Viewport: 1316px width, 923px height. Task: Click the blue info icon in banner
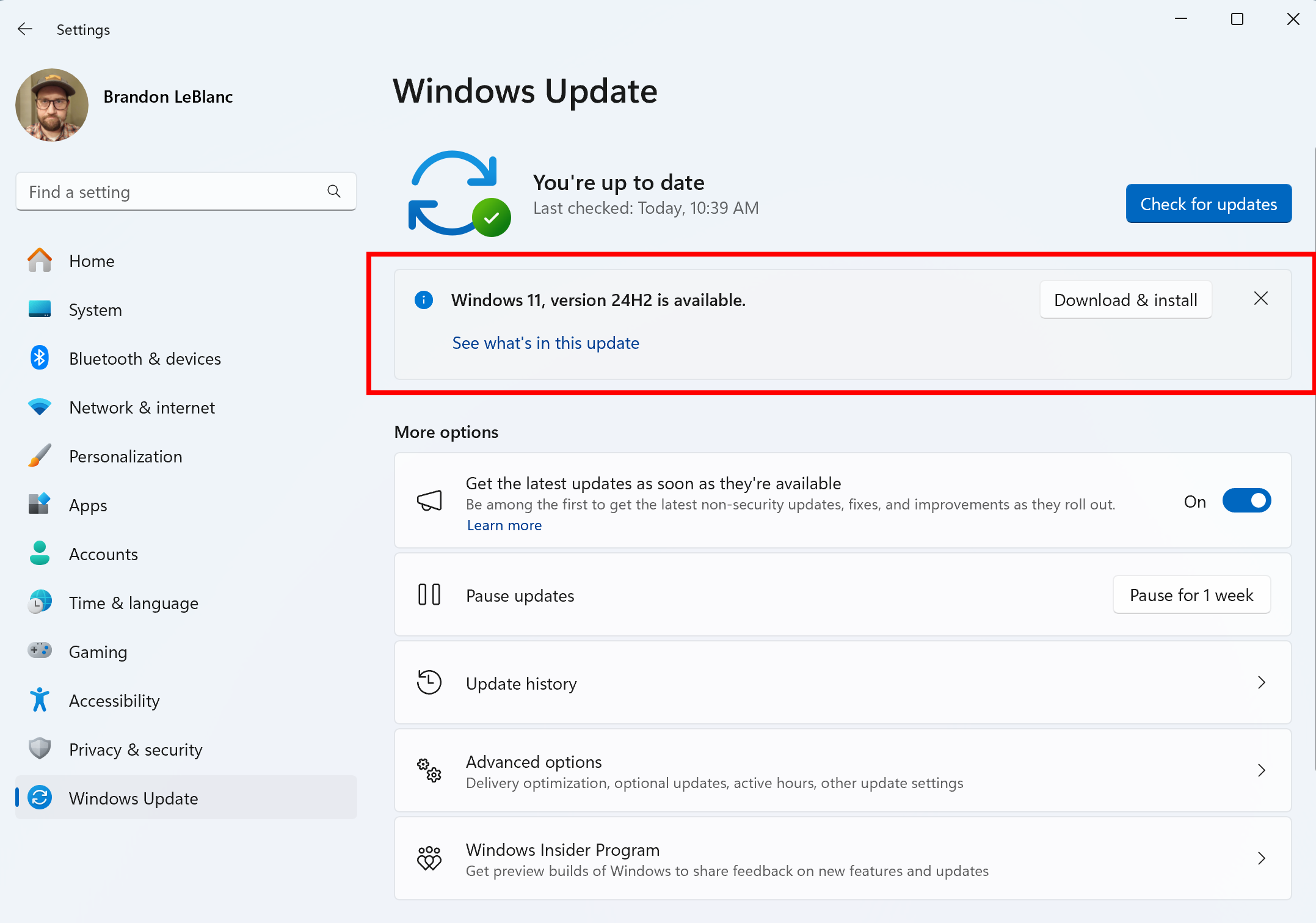(424, 300)
